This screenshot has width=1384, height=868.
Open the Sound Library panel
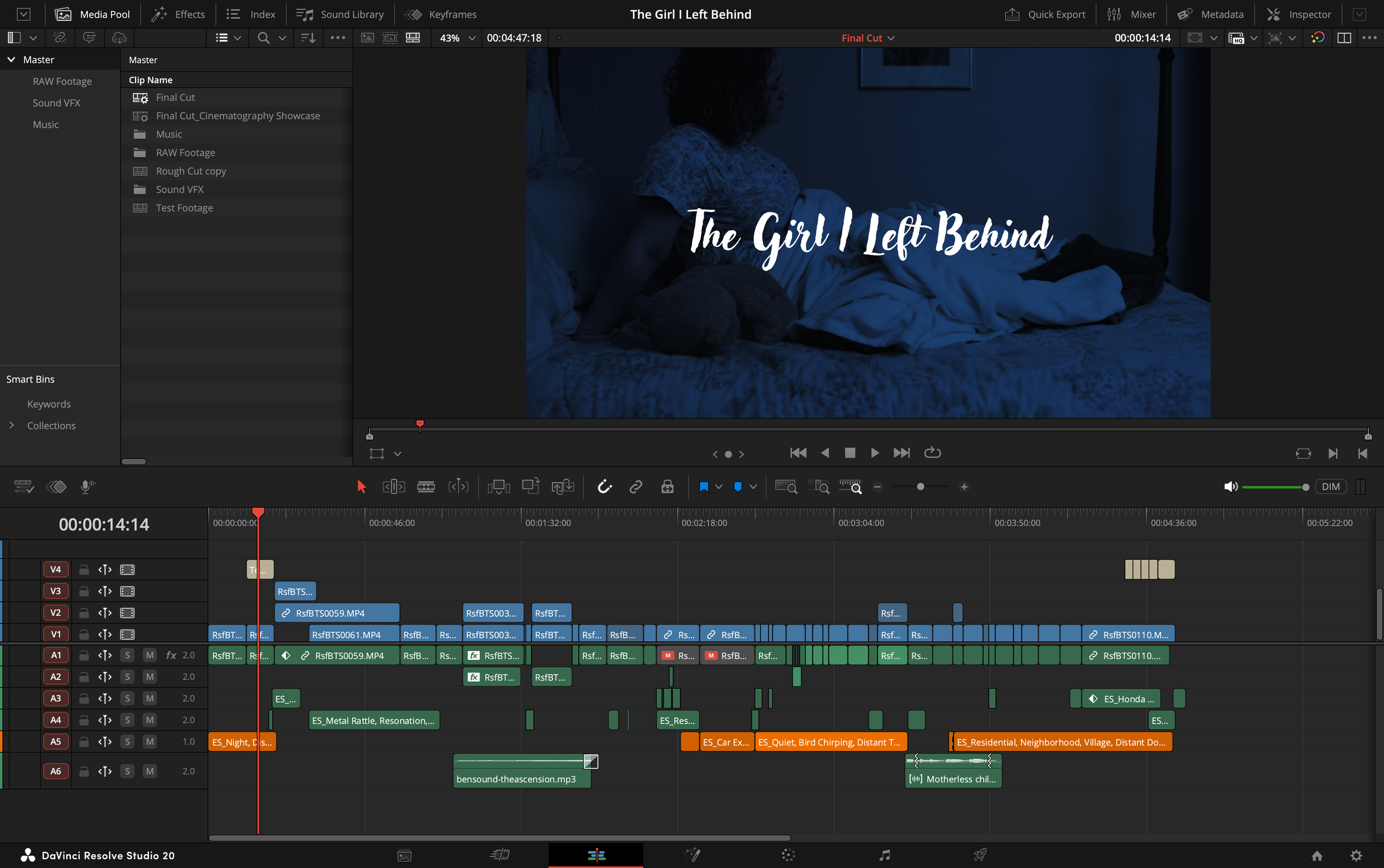click(x=340, y=14)
